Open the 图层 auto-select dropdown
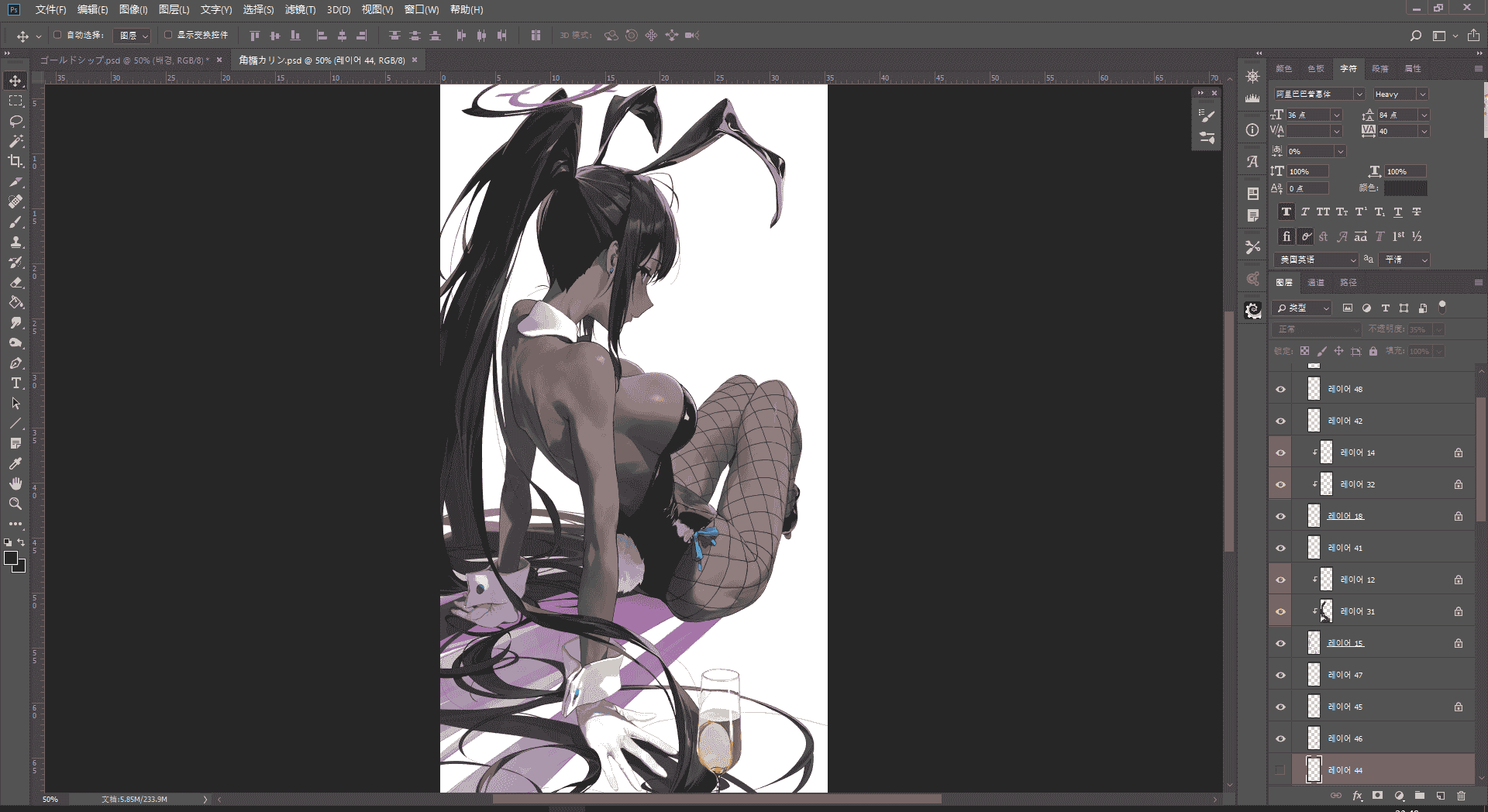Screen dimensions: 1488x812 pos(132,36)
